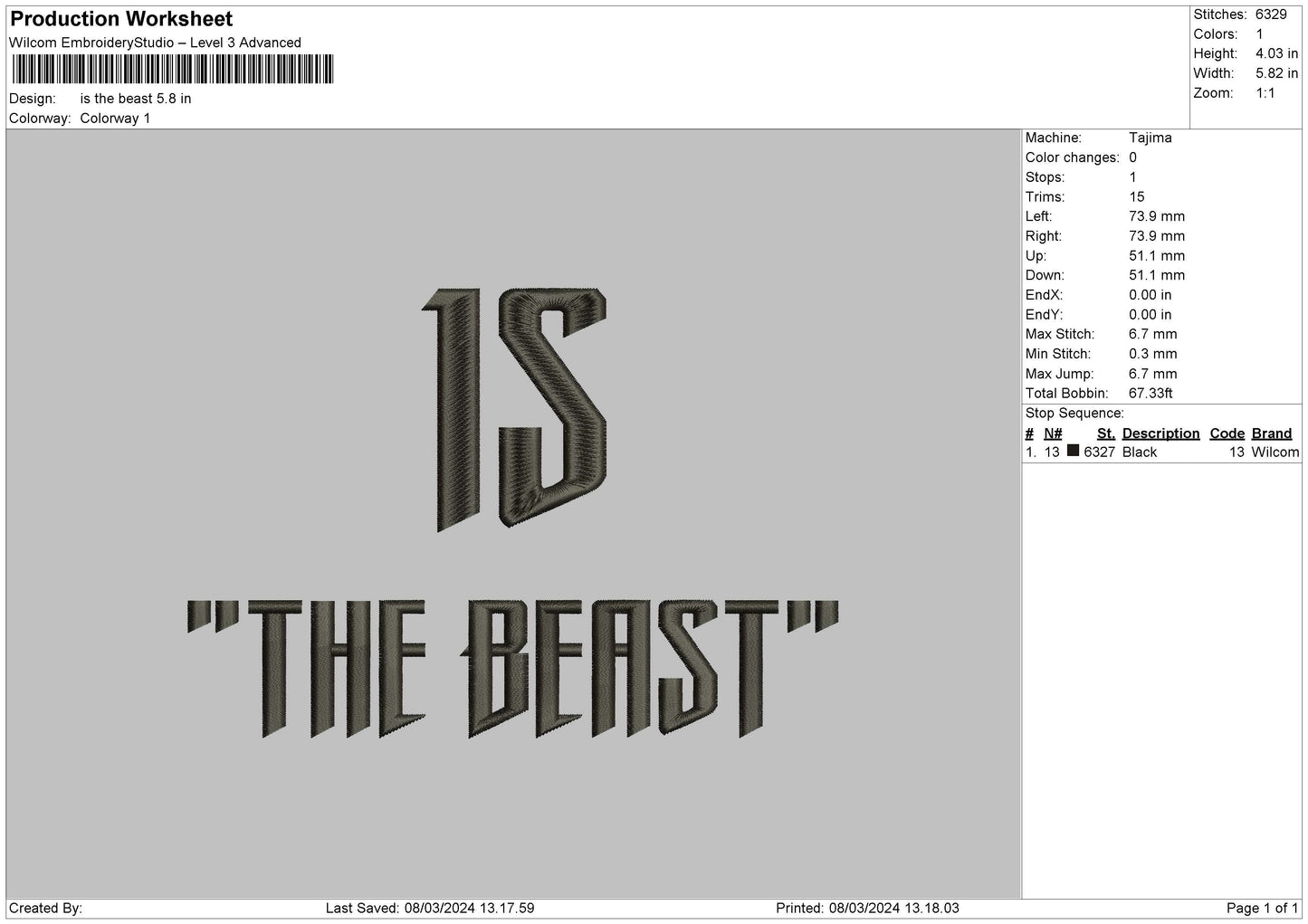Select the stitch count 6327 in sequence row

click(1100, 452)
